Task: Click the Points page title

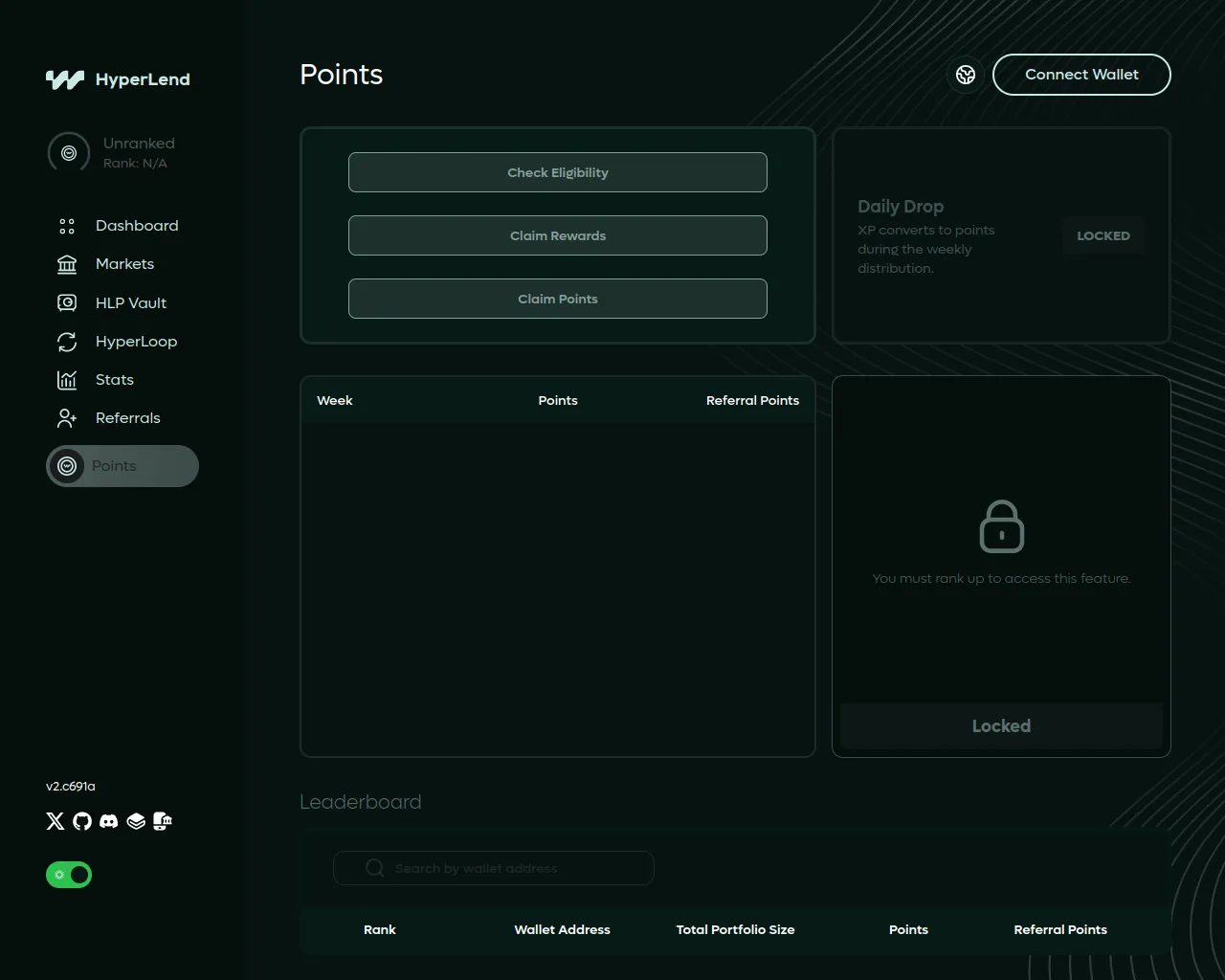Action: click(x=341, y=75)
